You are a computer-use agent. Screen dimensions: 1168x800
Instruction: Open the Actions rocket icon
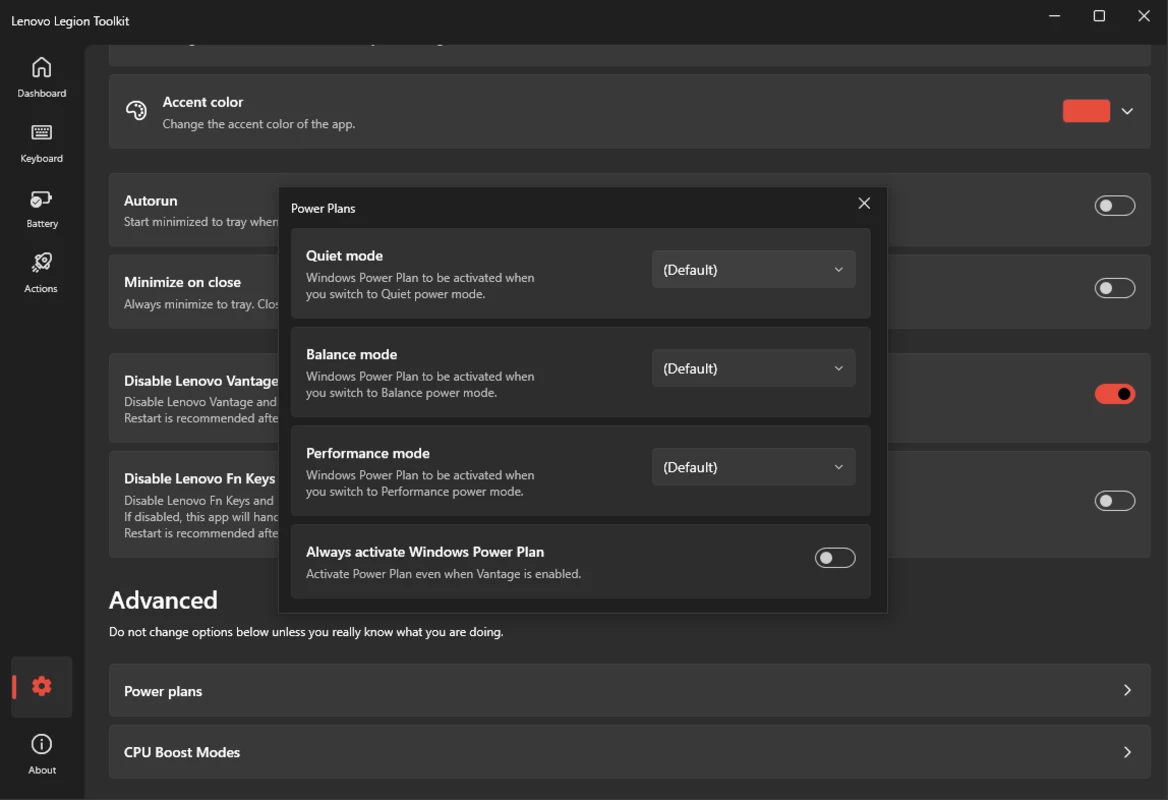(x=41, y=263)
